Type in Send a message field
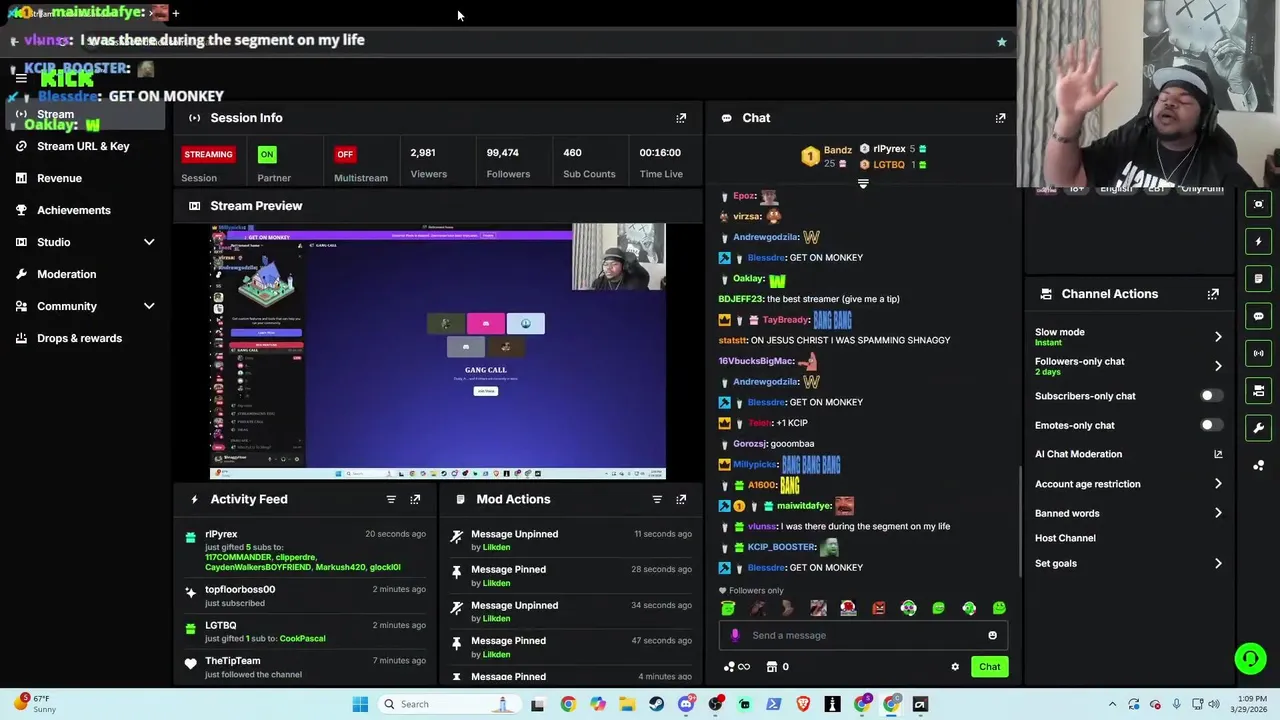1280x720 pixels. (864, 635)
